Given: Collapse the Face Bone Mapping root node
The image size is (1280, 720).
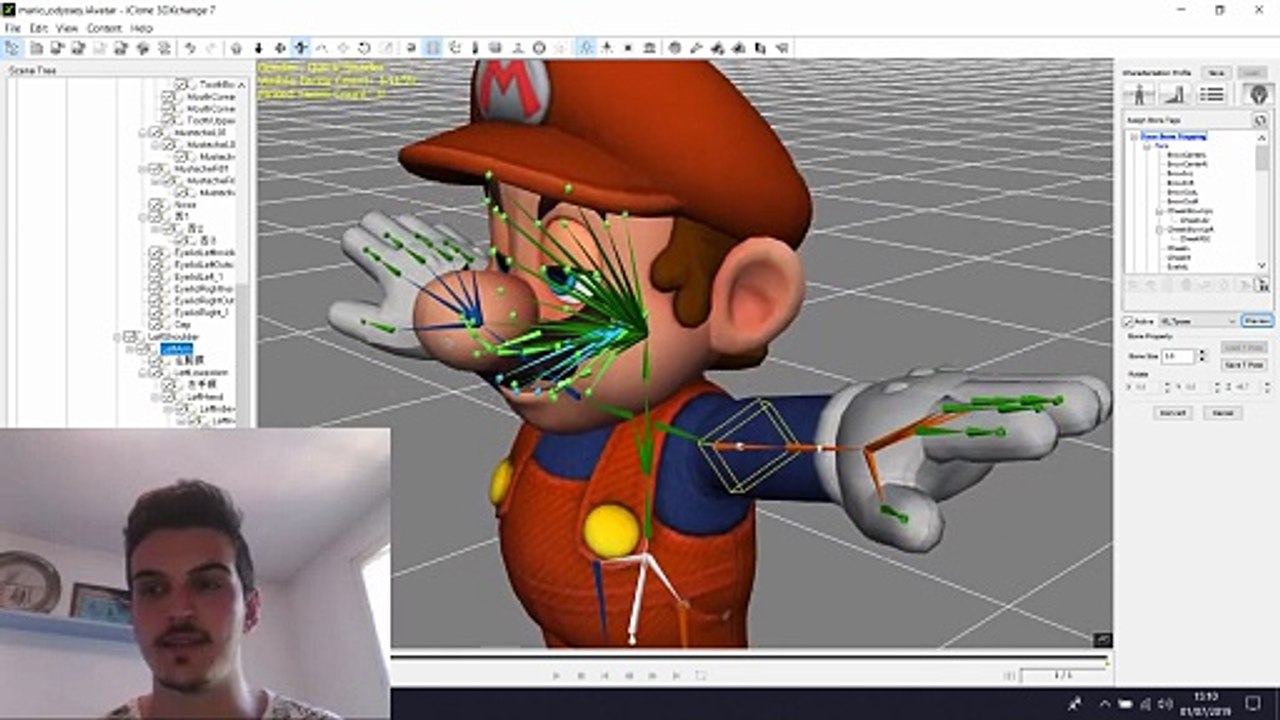Looking at the screenshot, I should [1134, 136].
